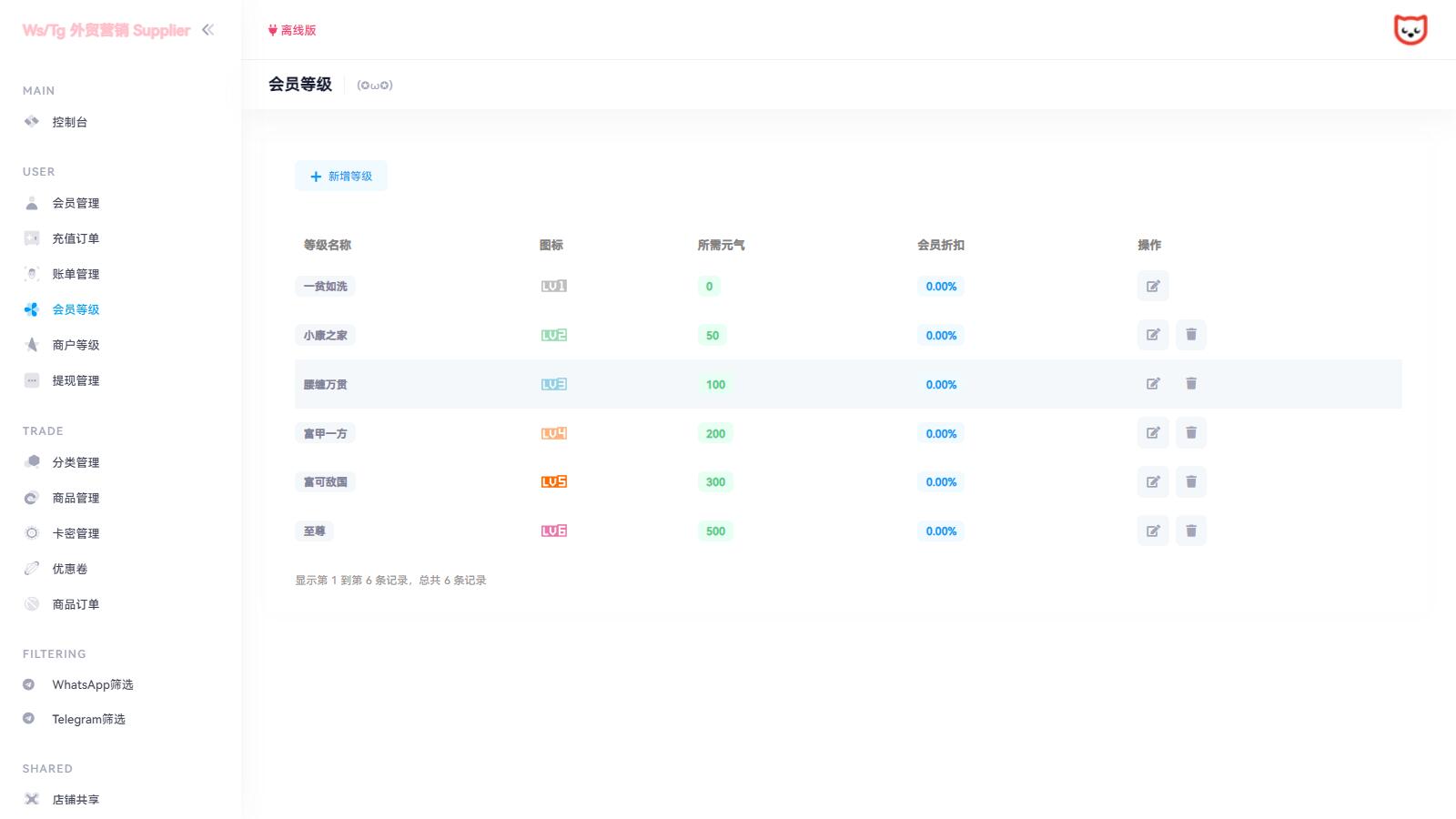Open 控制台 dashboard
Screen dimensions: 1456x819
pos(69,122)
